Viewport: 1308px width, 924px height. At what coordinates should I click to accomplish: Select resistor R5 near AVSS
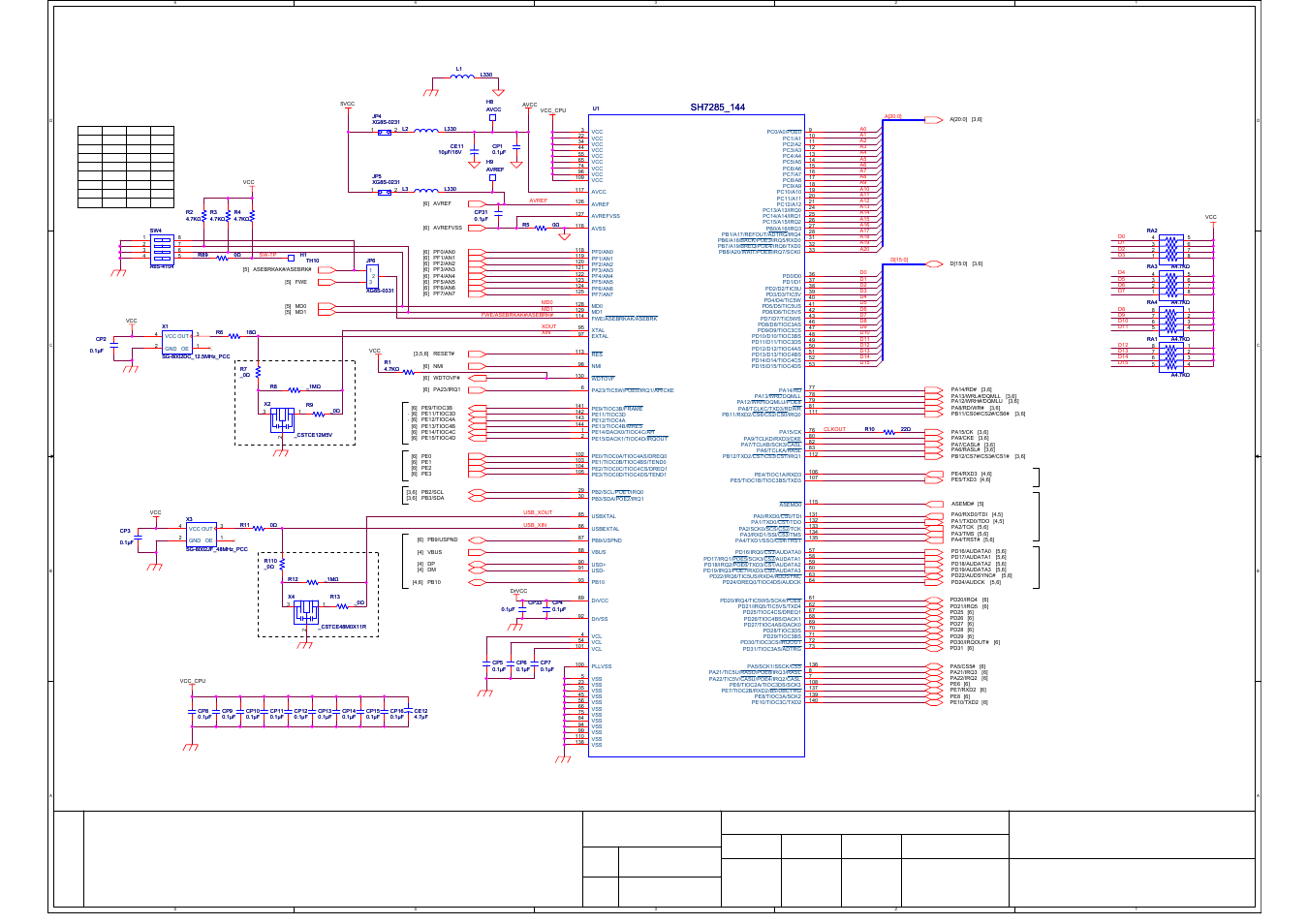[539, 228]
